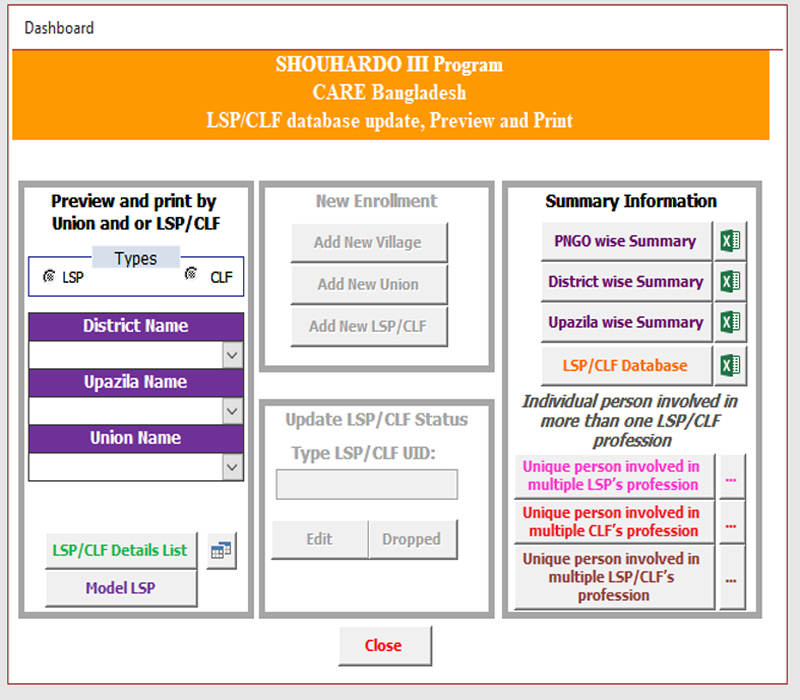Image resolution: width=800 pixels, height=700 pixels.
Task: Select the CLF type radio button
Action: [x=191, y=273]
